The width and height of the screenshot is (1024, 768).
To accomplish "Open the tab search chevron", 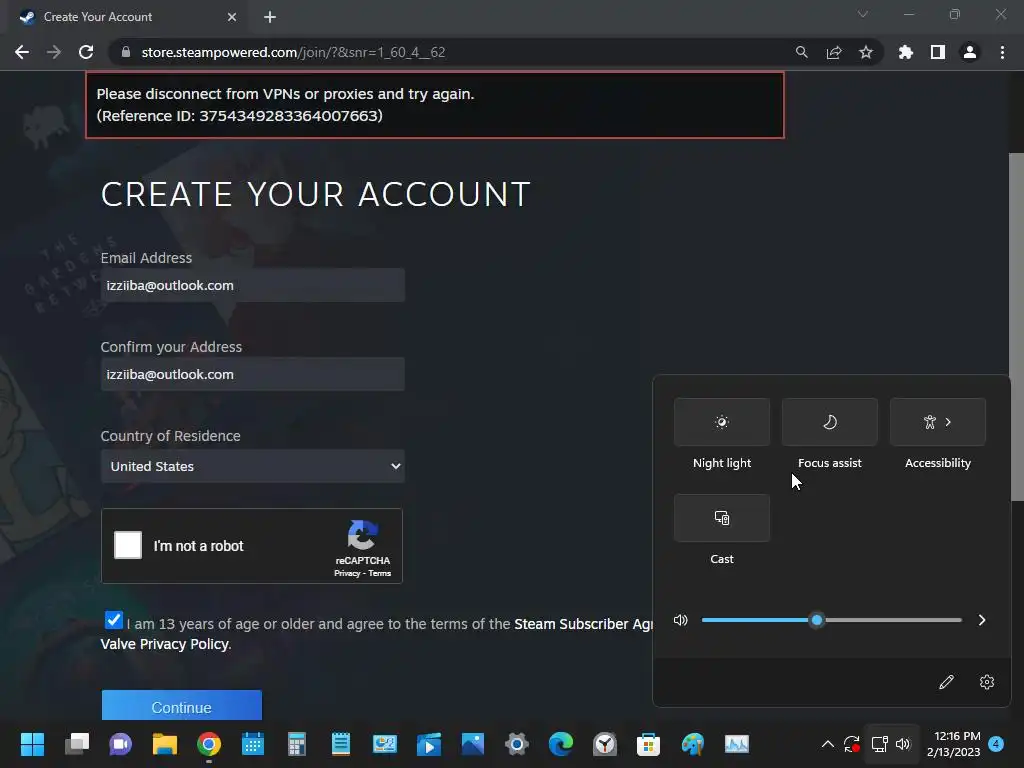I will pos(863,14).
